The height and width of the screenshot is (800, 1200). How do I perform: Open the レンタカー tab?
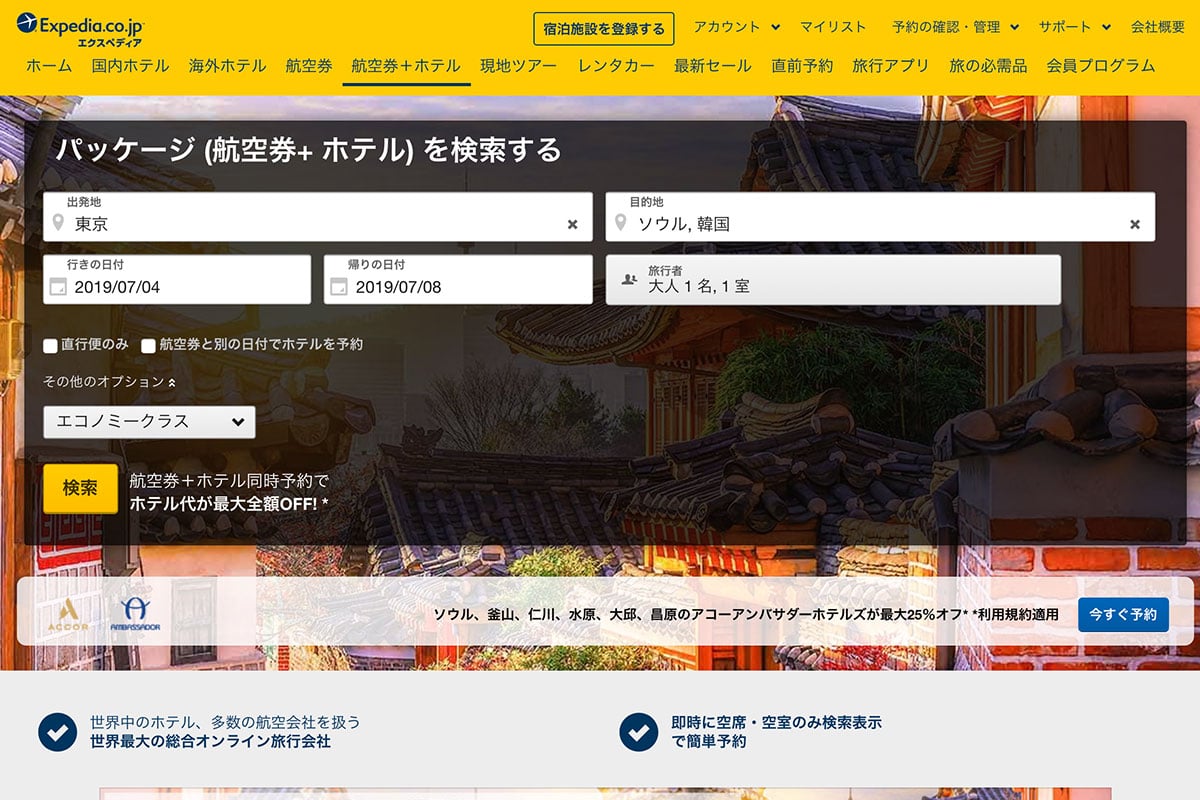[x=616, y=66]
